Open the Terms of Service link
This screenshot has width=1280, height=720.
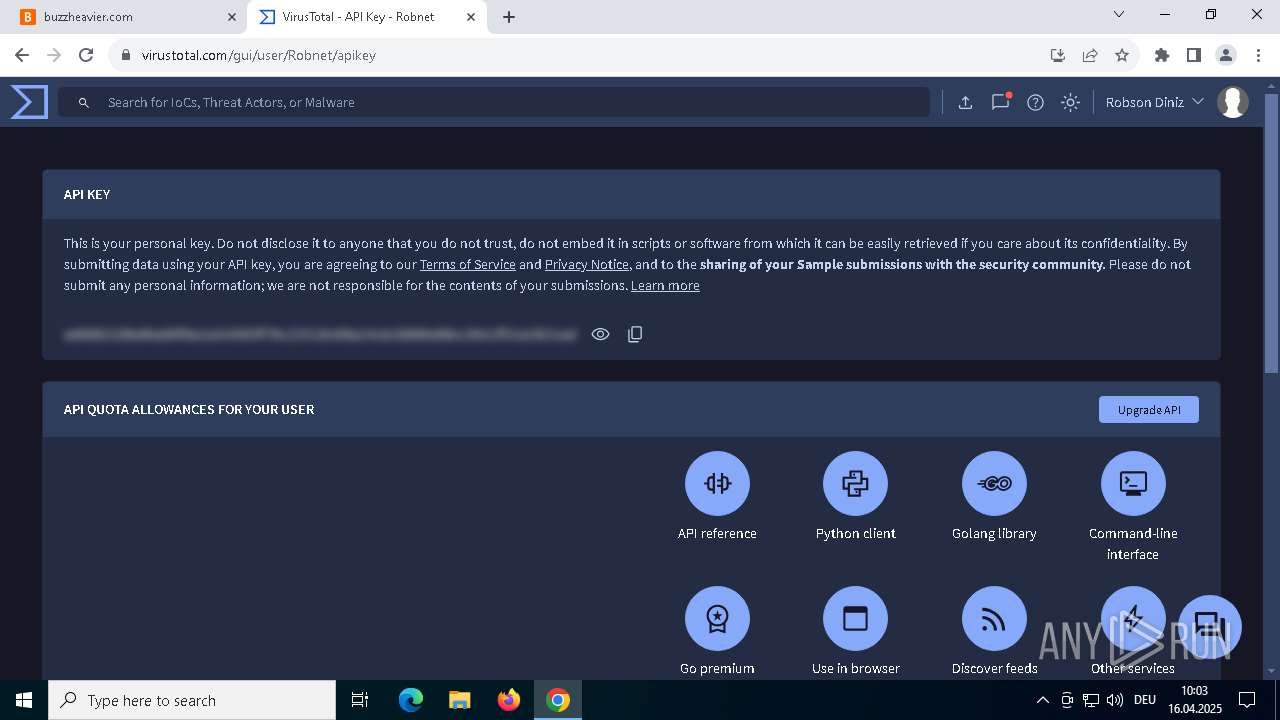tap(467, 264)
